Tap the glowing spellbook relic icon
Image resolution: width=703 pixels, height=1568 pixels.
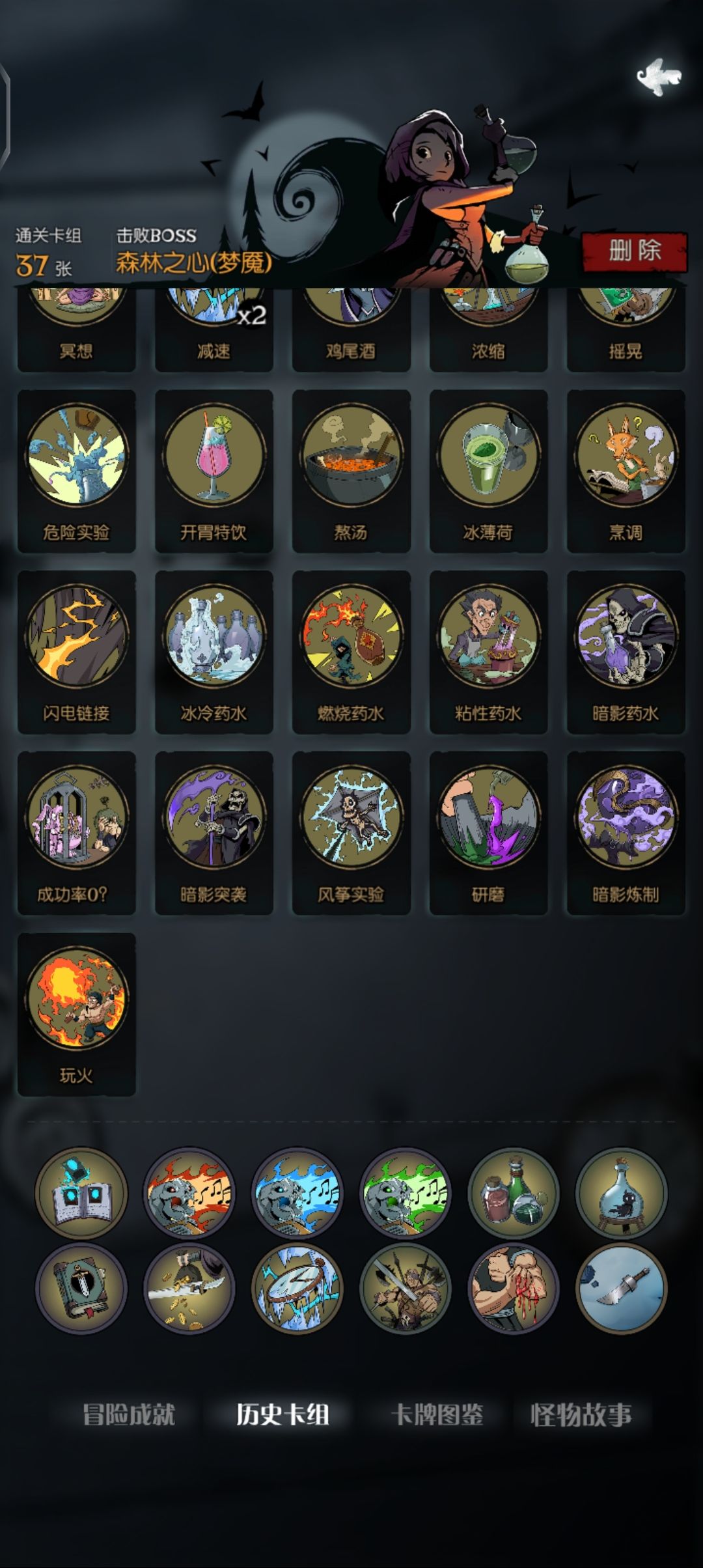tap(81, 1193)
